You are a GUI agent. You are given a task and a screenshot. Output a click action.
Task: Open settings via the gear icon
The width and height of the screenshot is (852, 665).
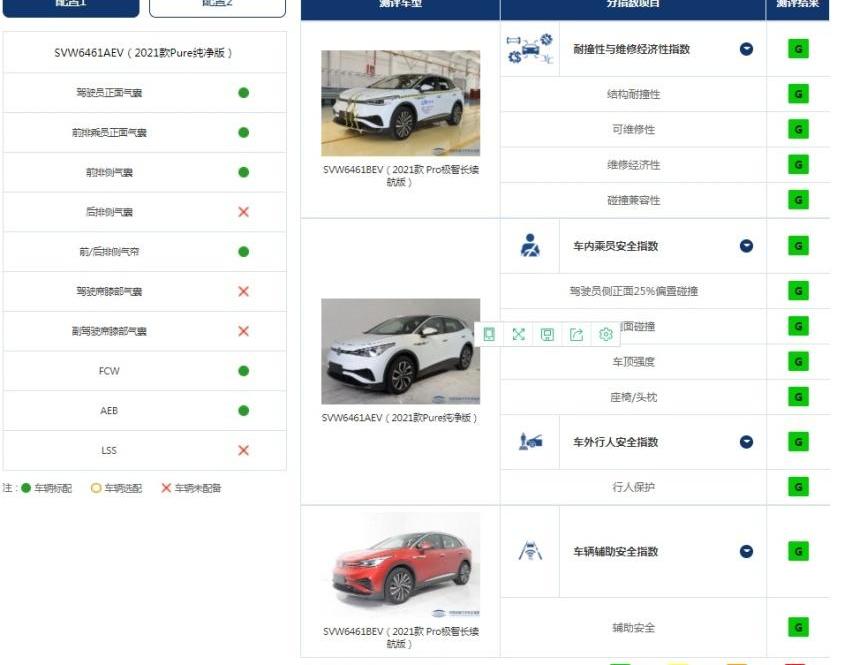point(605,334)
